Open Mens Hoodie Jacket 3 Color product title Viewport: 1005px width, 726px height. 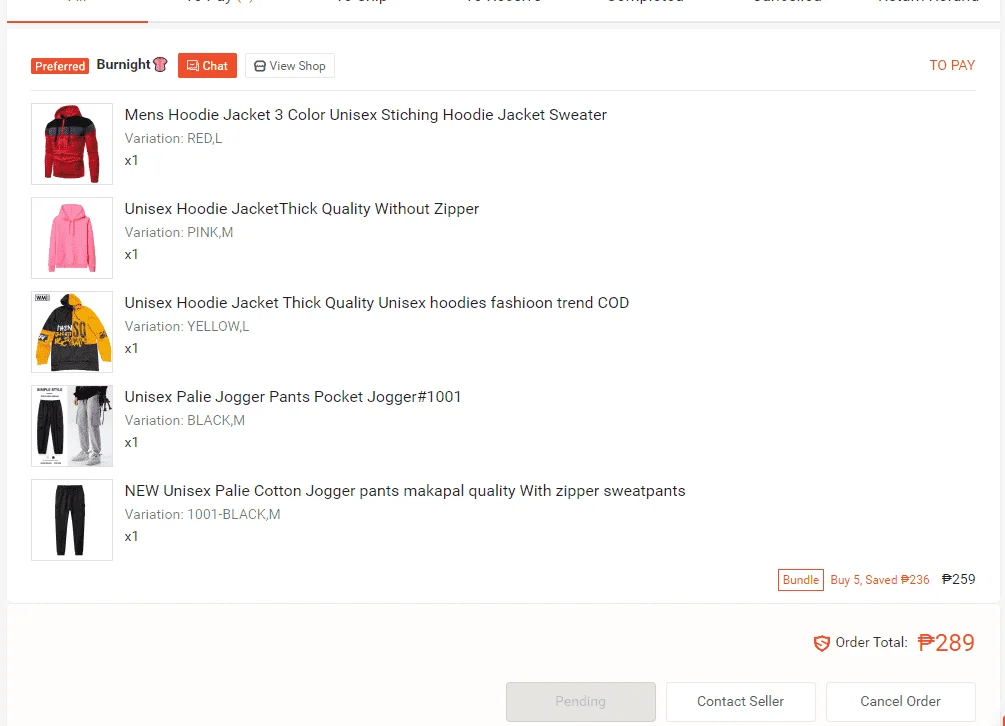365,115
